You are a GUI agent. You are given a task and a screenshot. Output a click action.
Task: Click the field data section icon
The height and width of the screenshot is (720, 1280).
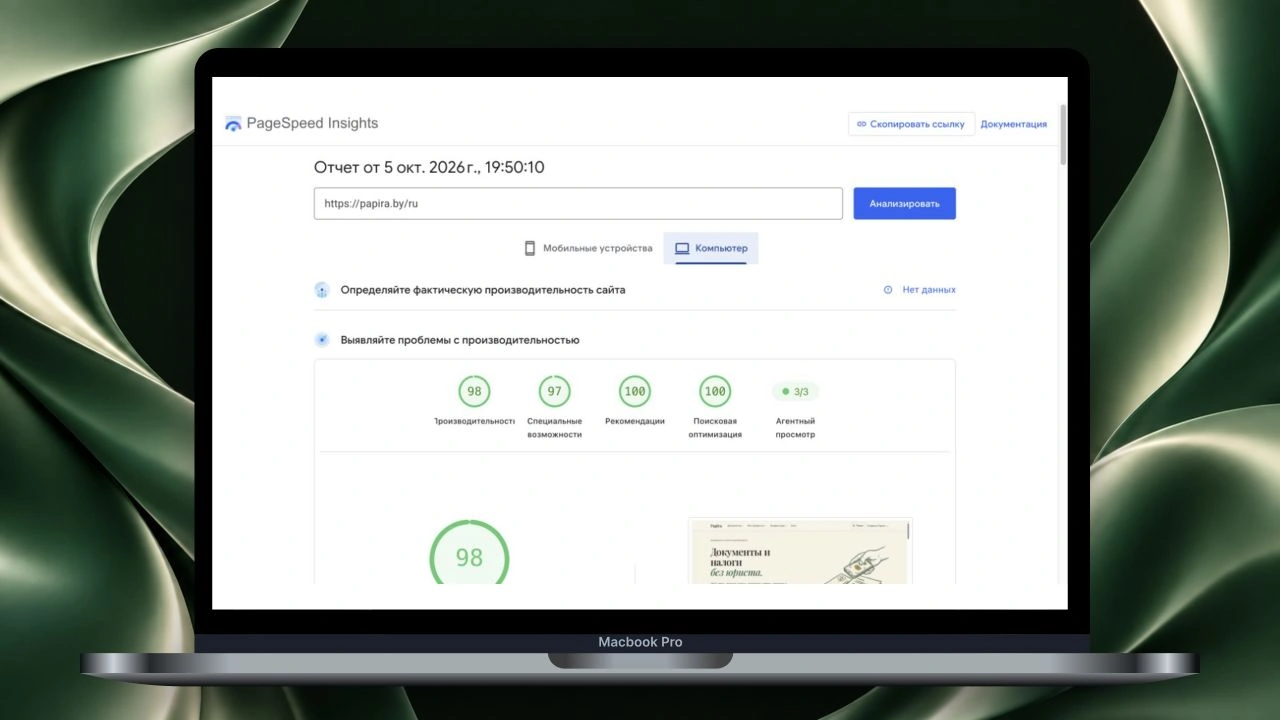[322, 290]
